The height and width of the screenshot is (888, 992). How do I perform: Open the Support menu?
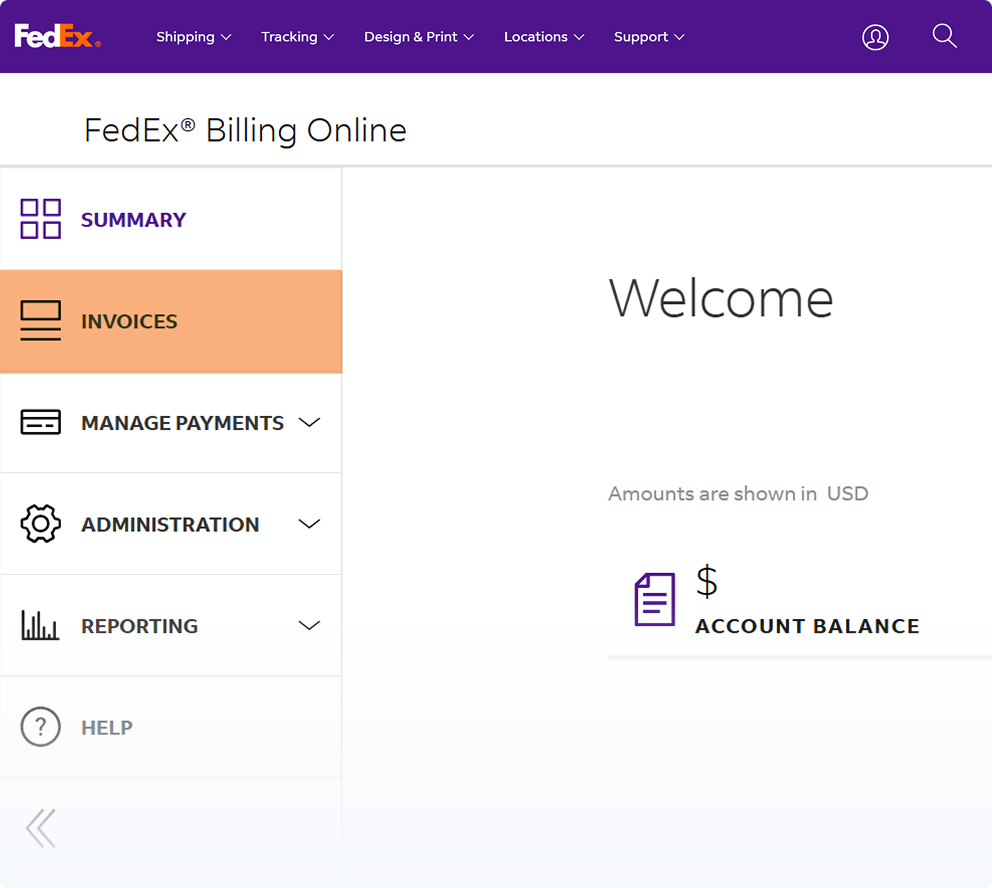coord(649,37)
